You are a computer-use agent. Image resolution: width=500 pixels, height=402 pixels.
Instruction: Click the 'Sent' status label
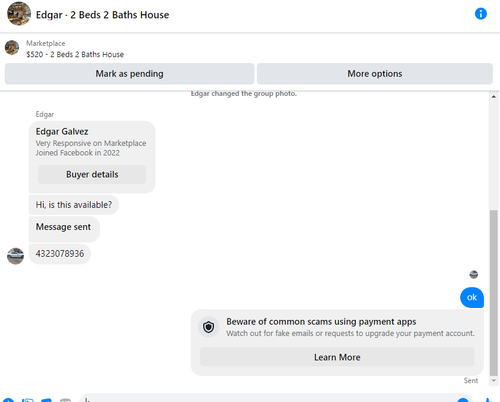pyautogui.click(x=471, y=381)
